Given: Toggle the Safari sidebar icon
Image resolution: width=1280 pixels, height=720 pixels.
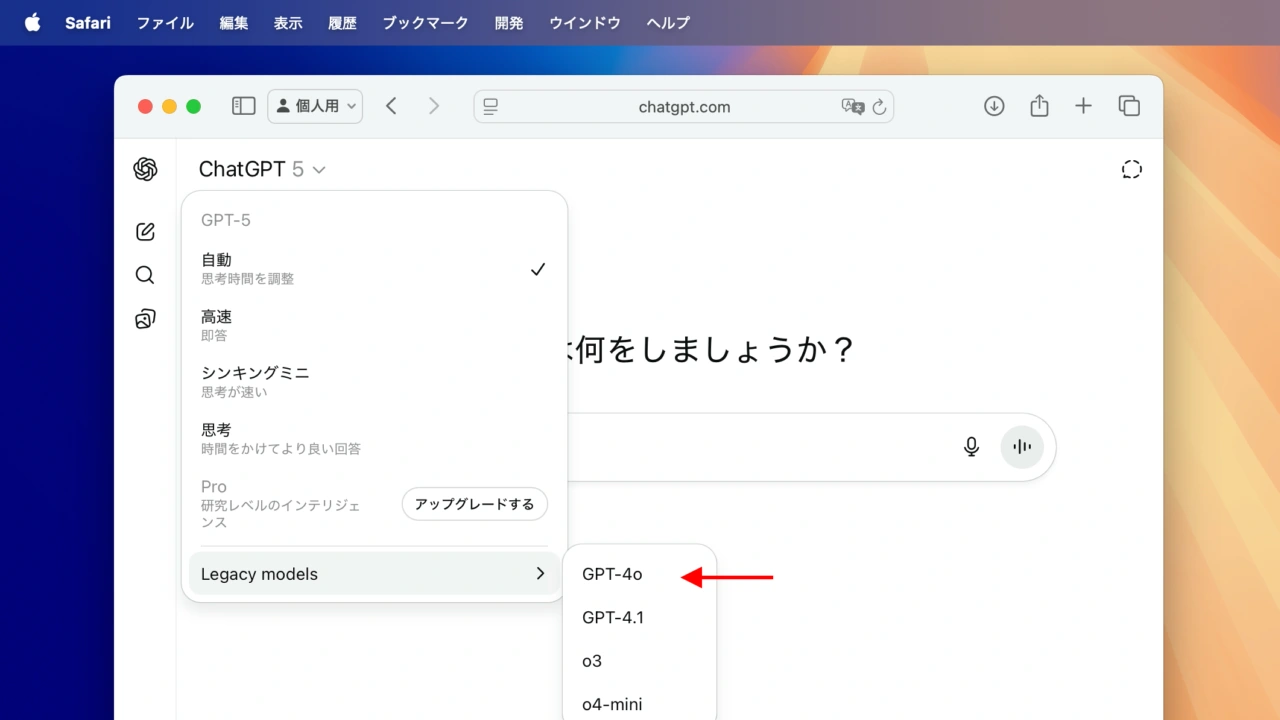Looking at the screenshot, I should point(243,106).
